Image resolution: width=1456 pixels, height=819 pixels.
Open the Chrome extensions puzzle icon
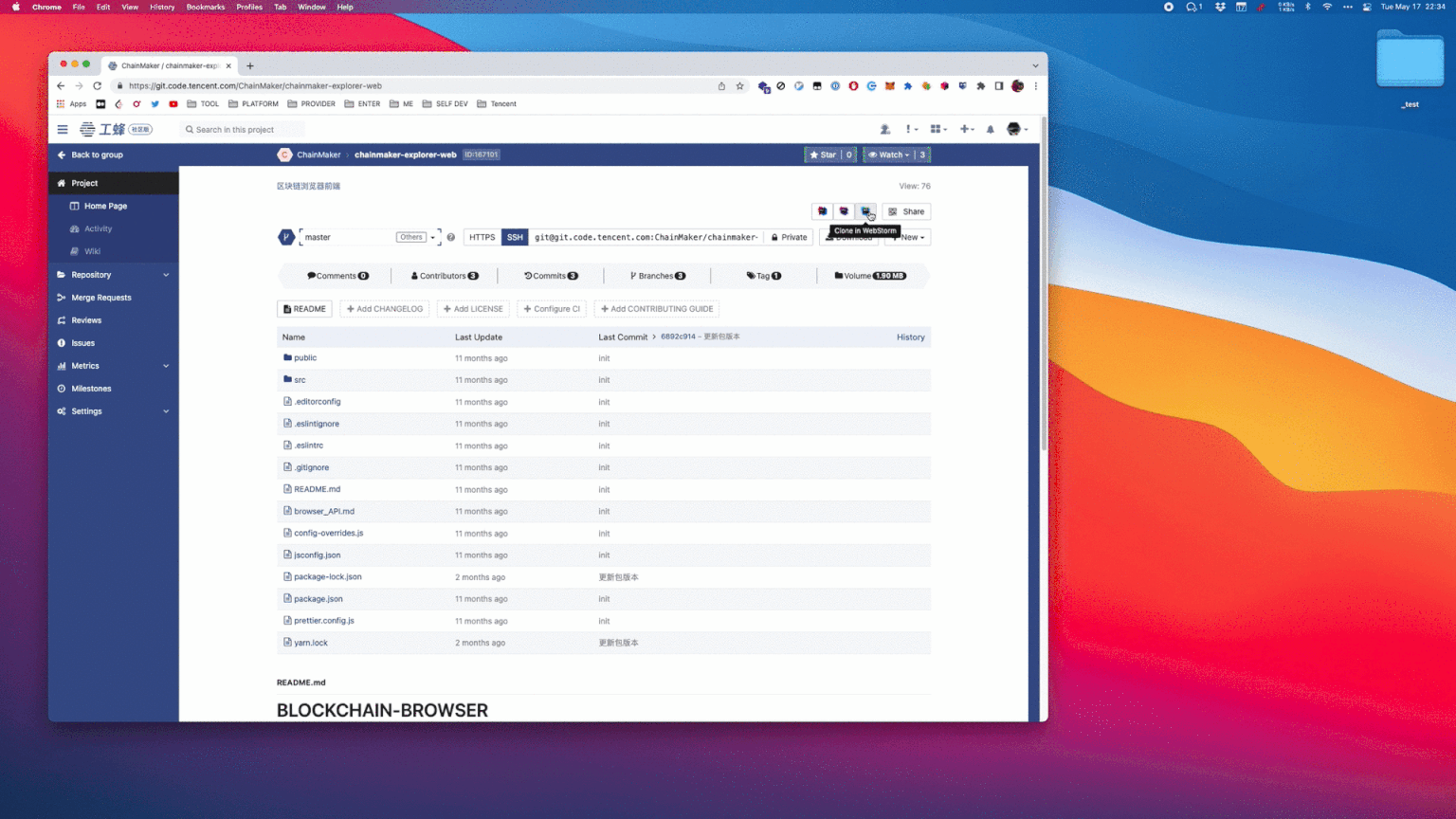click(x=981, y=85)
